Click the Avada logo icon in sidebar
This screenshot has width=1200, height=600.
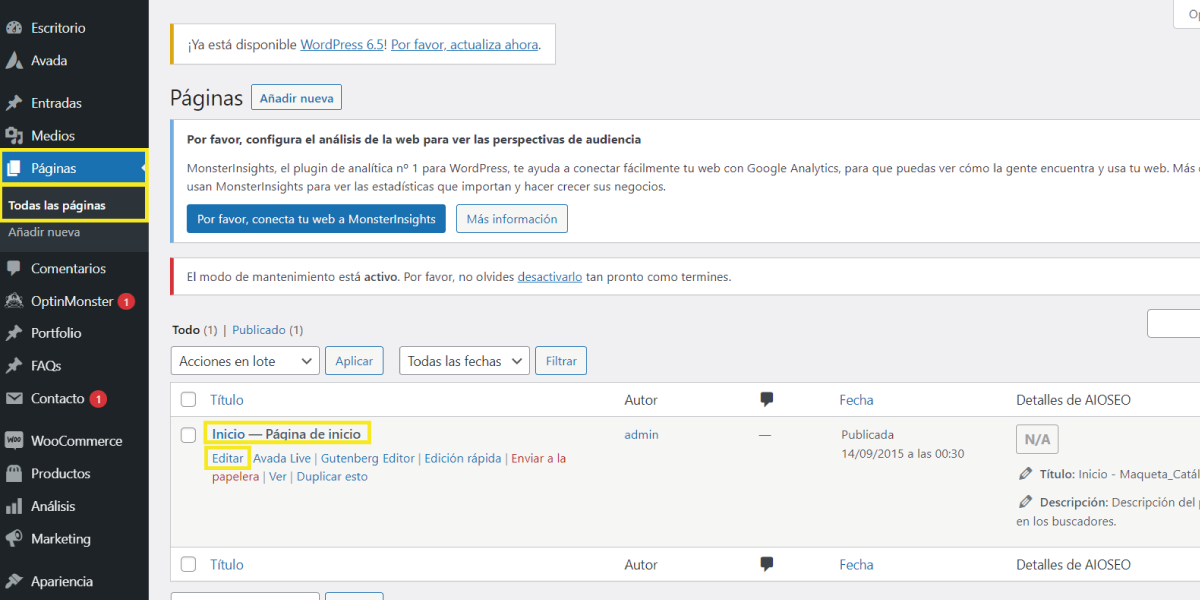pos(14,61)
